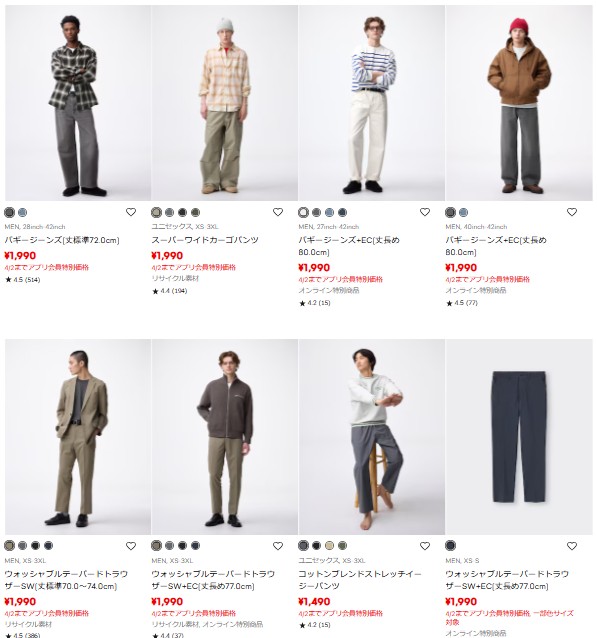
Task: Choose navy swatch on tapered trousers SW+EC XS-3XL
Action: pos(195,545)
